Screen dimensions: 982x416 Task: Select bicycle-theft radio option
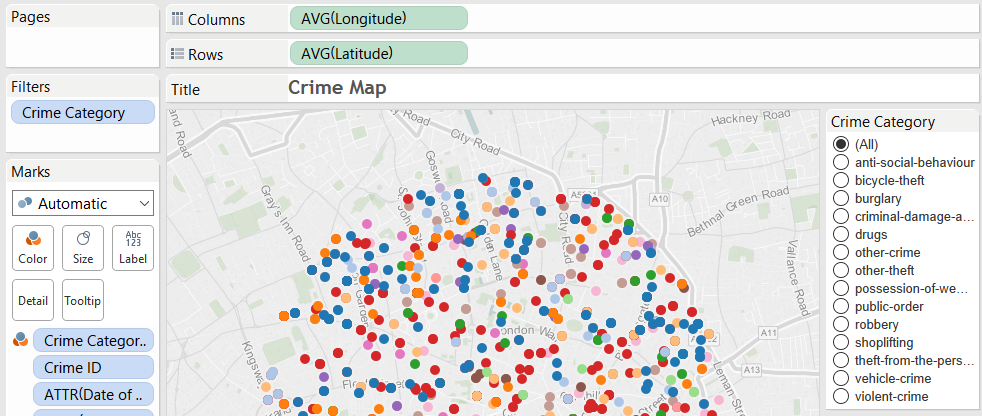coord(840,180)
